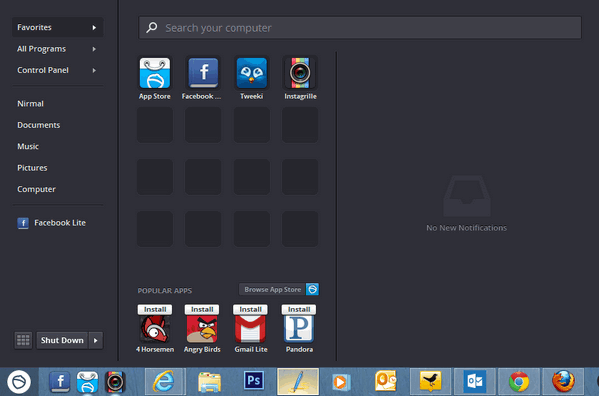Click the blue icon beside Browse App Store
The image size is (599, 396).
tap(312, 289)
